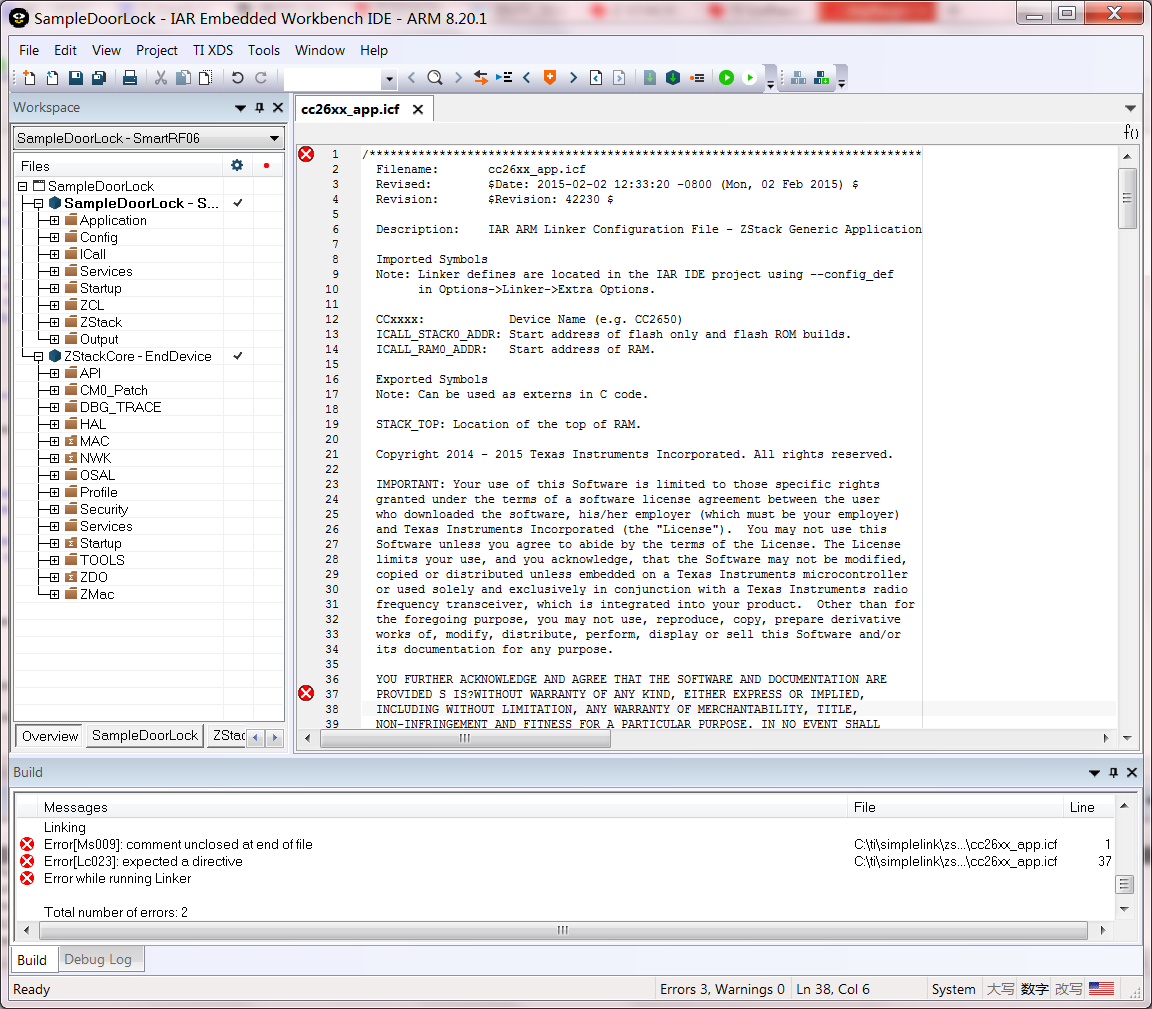Collapse the ZStackCore - EndDevice project
The width and height of the screenshot is (1152, 1009).
(38, 356)
